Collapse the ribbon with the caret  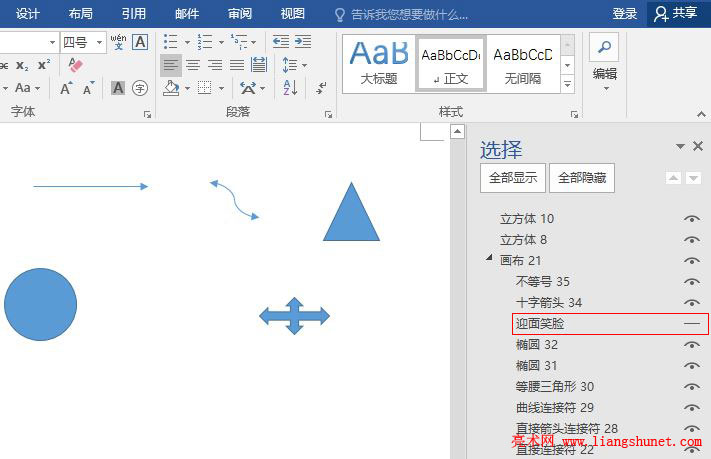(701, 114)
